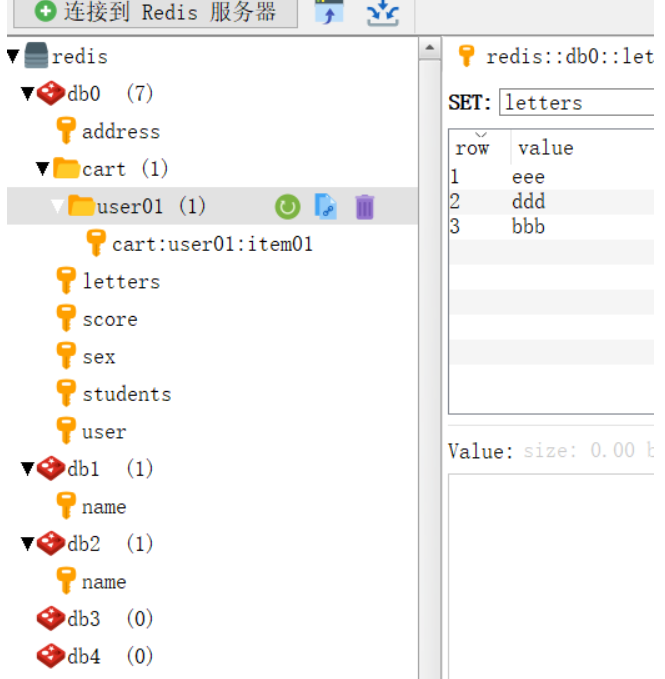Select the db2 (1) label

pos(110,544)
